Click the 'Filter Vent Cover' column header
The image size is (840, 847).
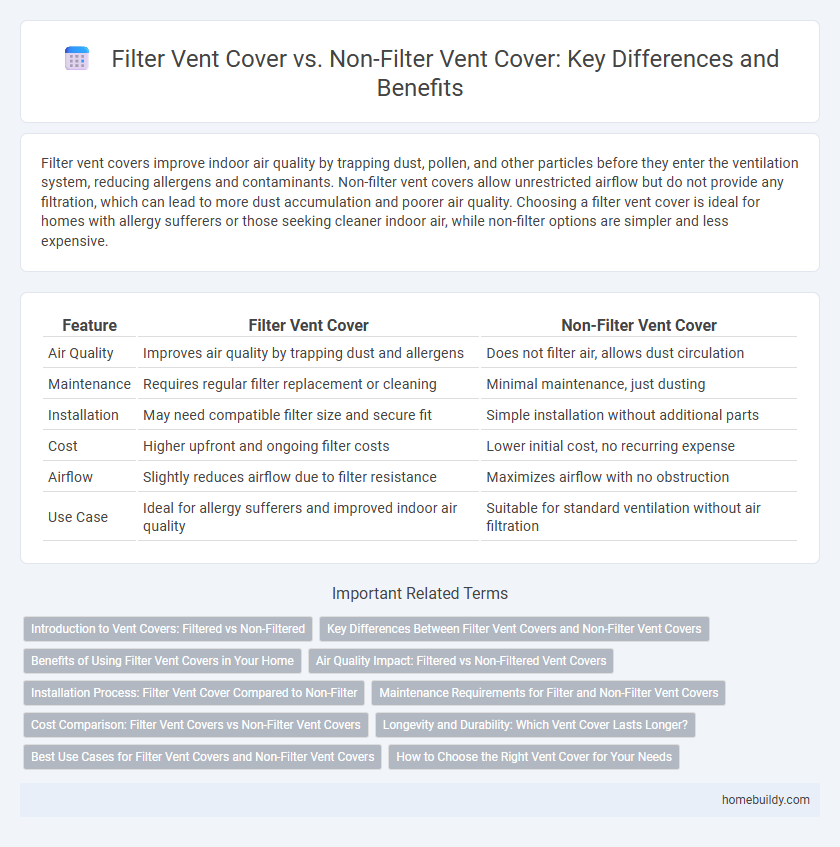[308, 325]
